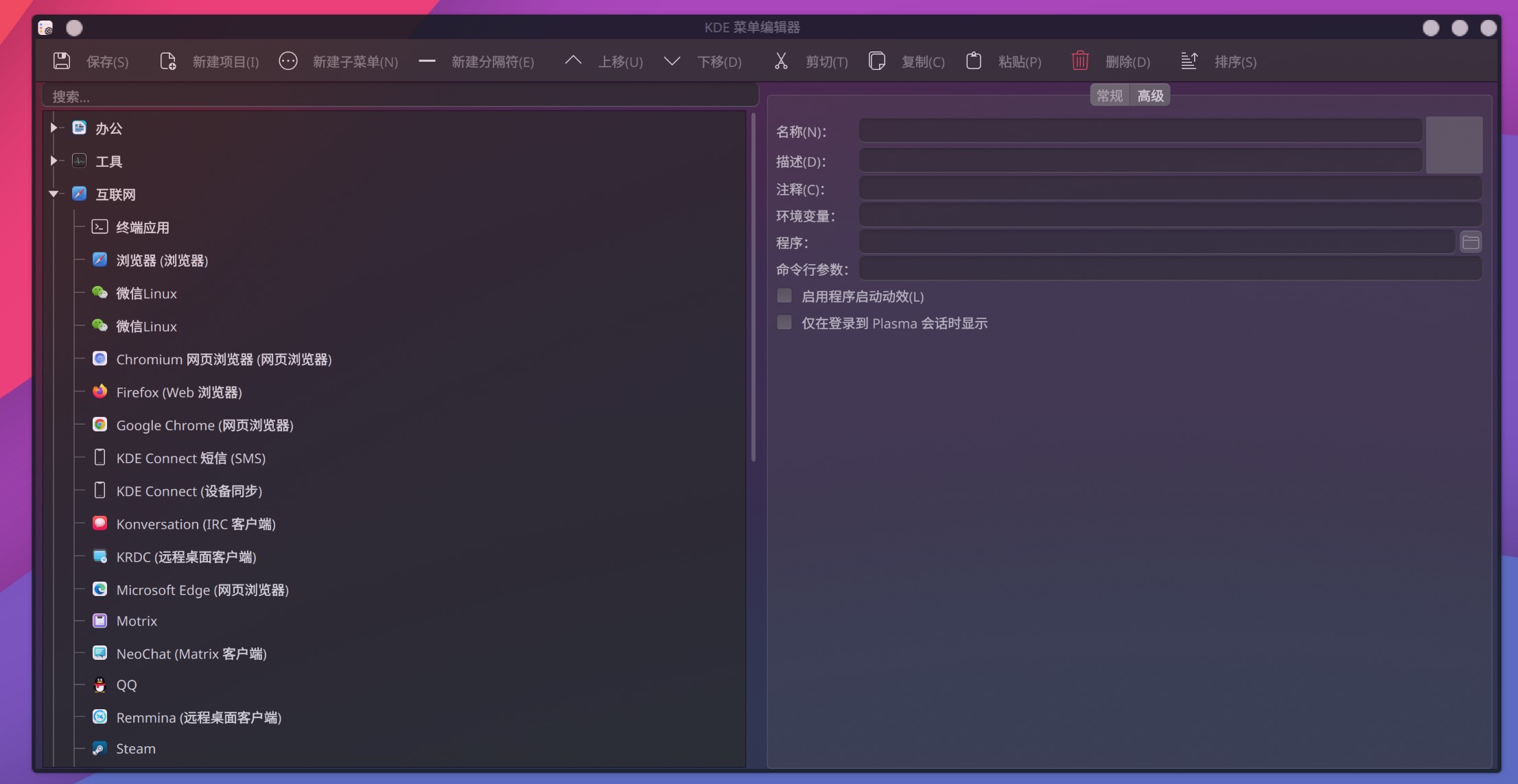
Task: Toggle 仅在登录到 Plasma 会话时显示 checkbox
Action: (x=784, y=322)
